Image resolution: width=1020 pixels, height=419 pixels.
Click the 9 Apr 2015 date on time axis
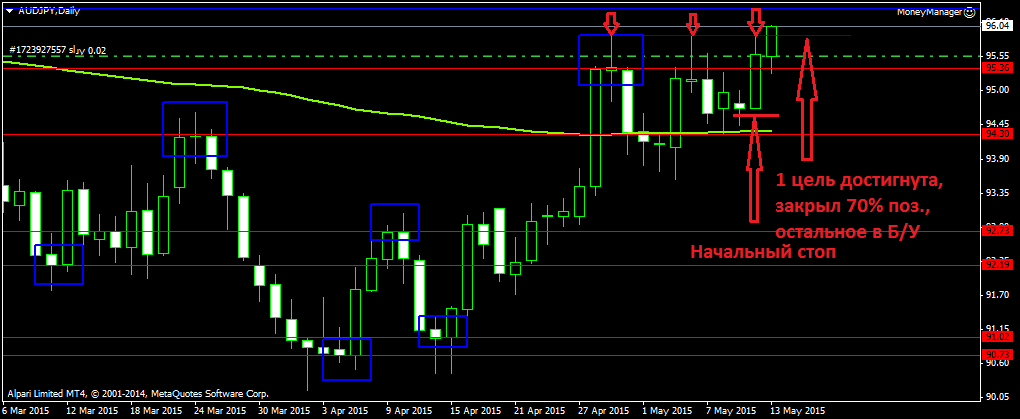tap(411, 411)
